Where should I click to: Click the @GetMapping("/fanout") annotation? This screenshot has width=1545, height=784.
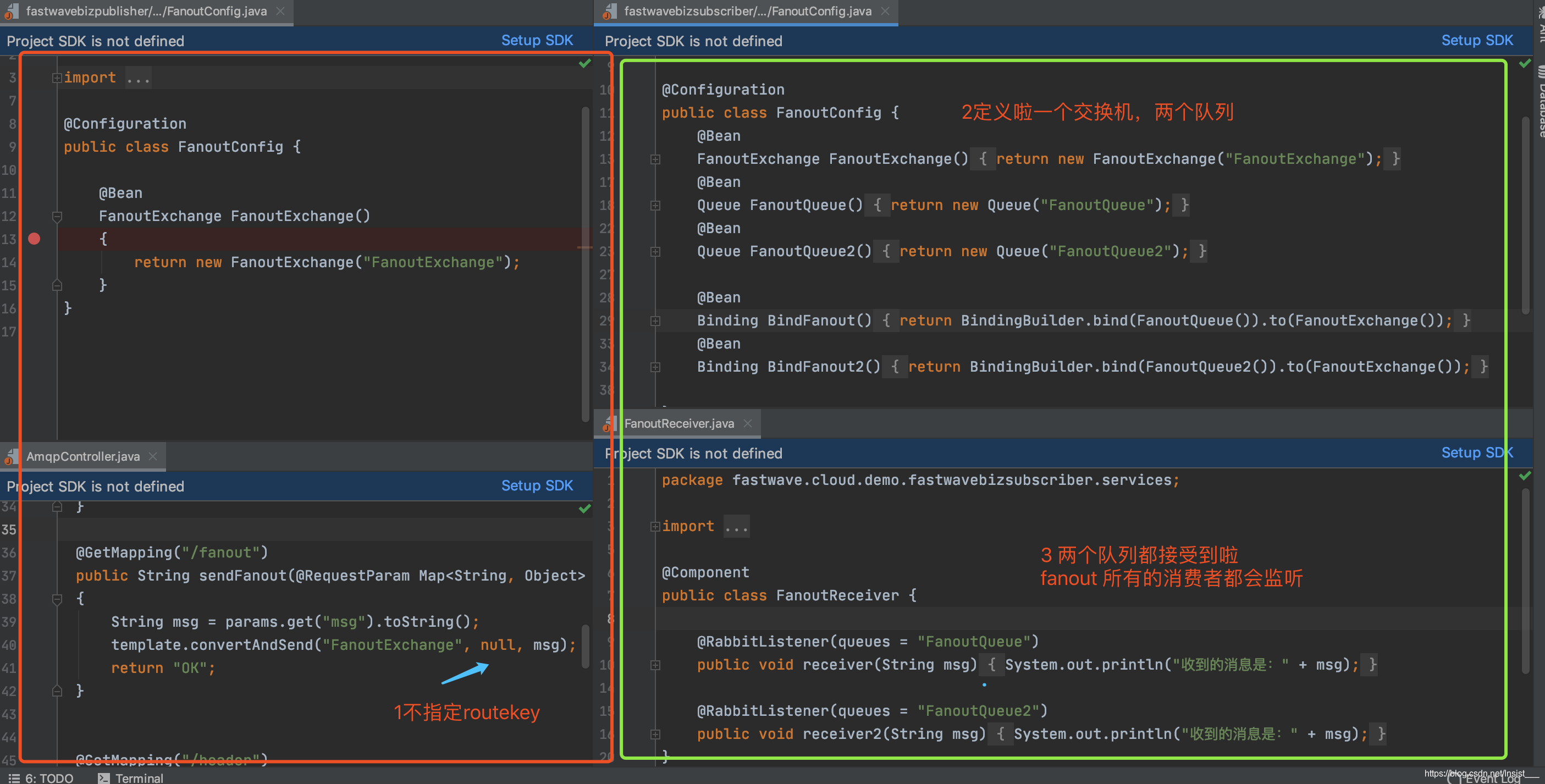[172, 553]
